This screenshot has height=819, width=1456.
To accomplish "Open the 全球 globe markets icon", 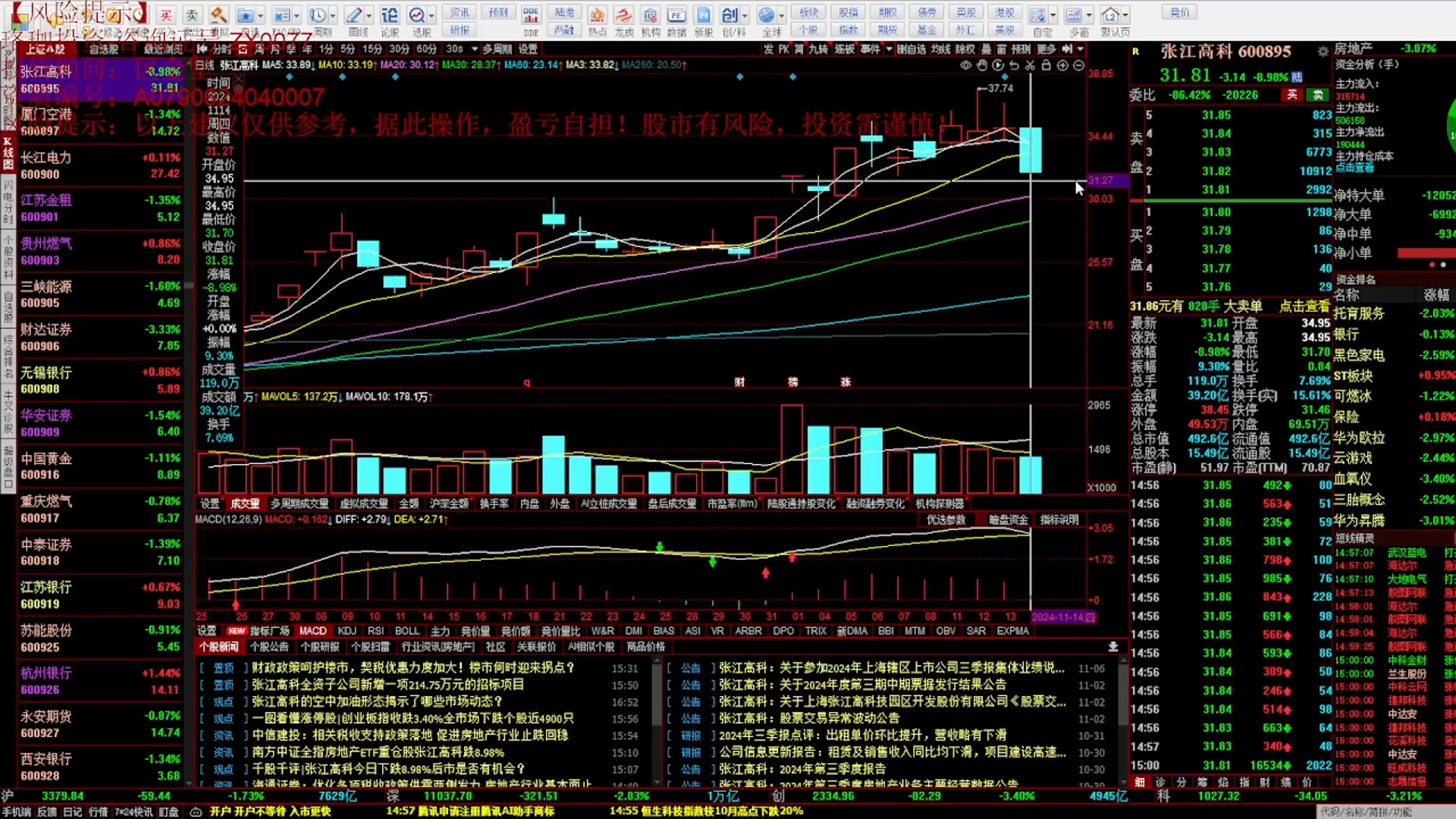I will (x=767, y=15).
